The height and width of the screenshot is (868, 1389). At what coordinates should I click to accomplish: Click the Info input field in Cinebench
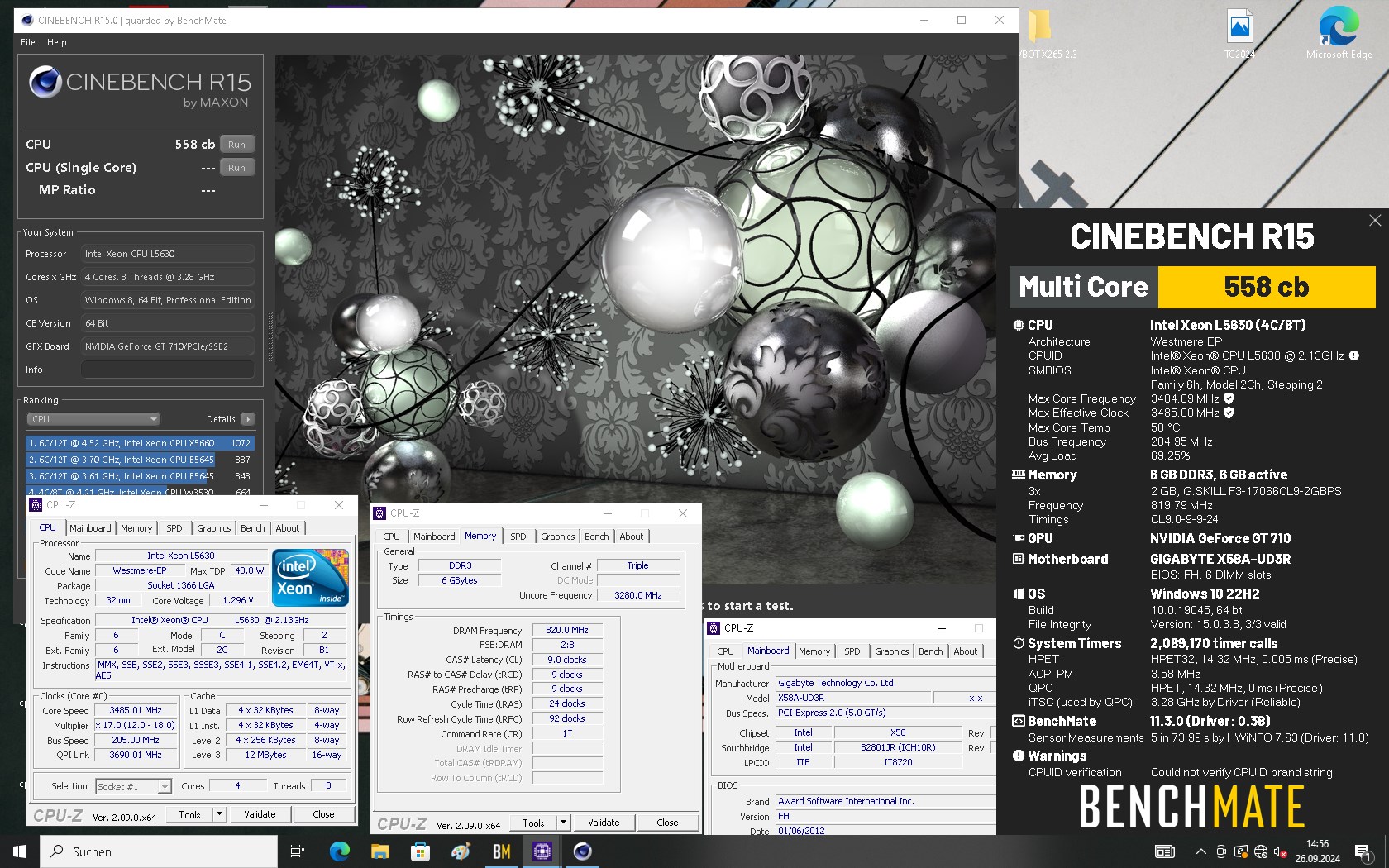click(x=168, y=370)
